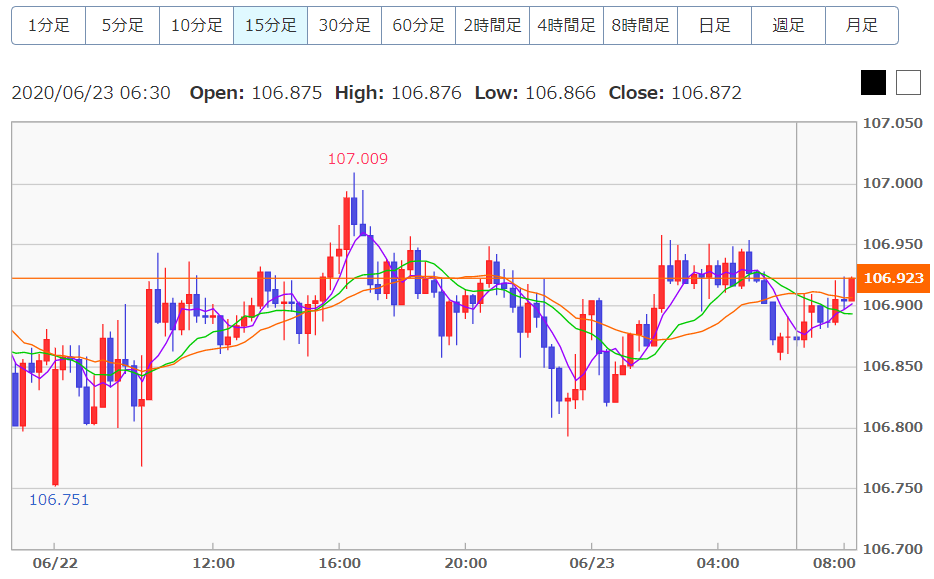Image resolution: width=934 pixels, height=579 pixels.
Task: Switch chart to 30分足
Action: 344,26
